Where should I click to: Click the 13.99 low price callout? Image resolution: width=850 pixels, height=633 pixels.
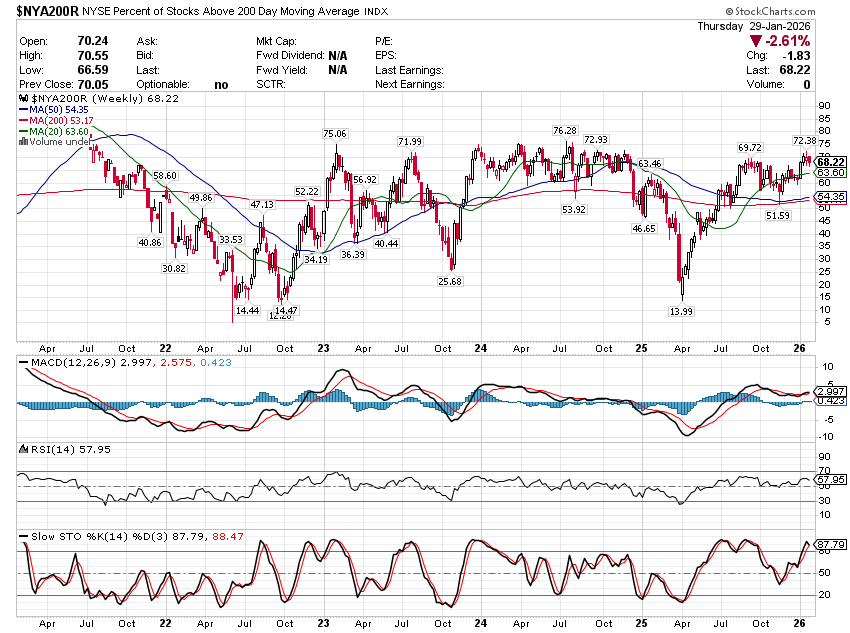click(681, 312)
